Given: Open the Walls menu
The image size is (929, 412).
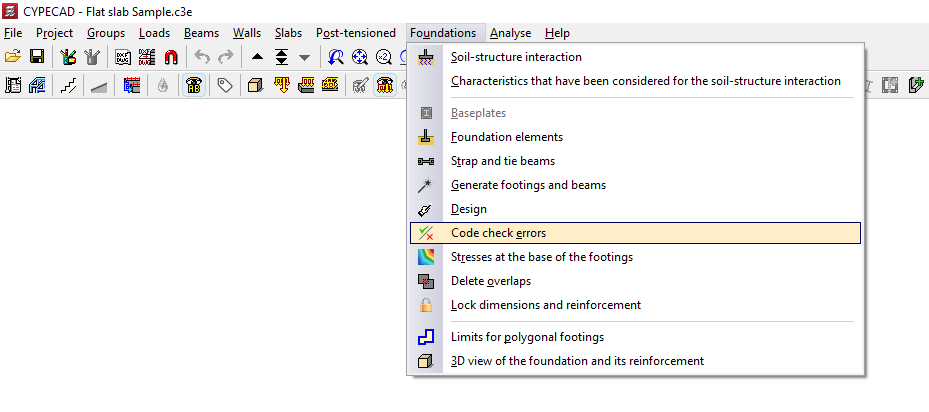Looking at the screenshot, I should [247, 33].
